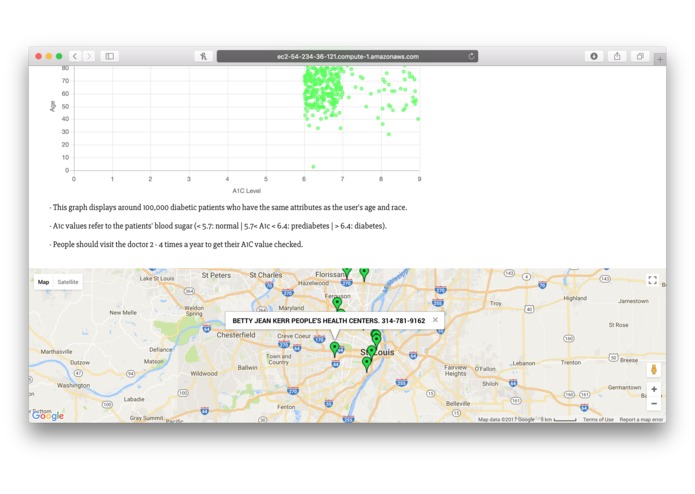This screenshot has height=494, width=695.
Task: Go forward with Safari forward arrow
Action: (89, 56)
